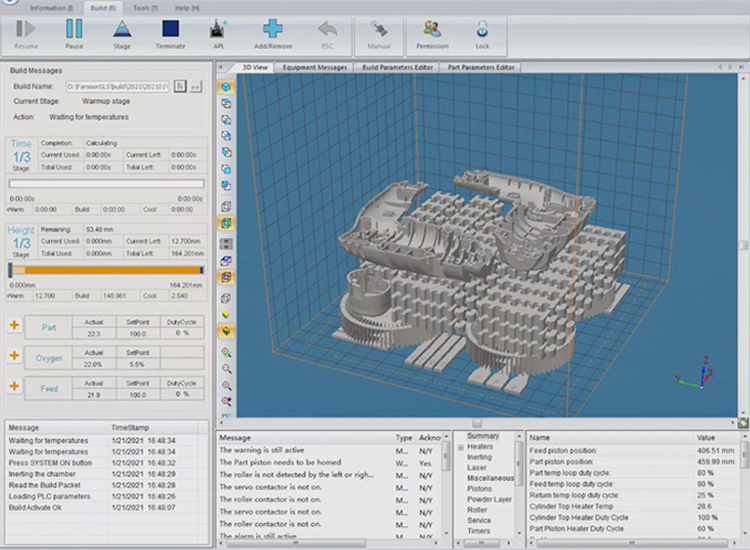Open the Build Parameters Editor tab

(x=398, y=67)
